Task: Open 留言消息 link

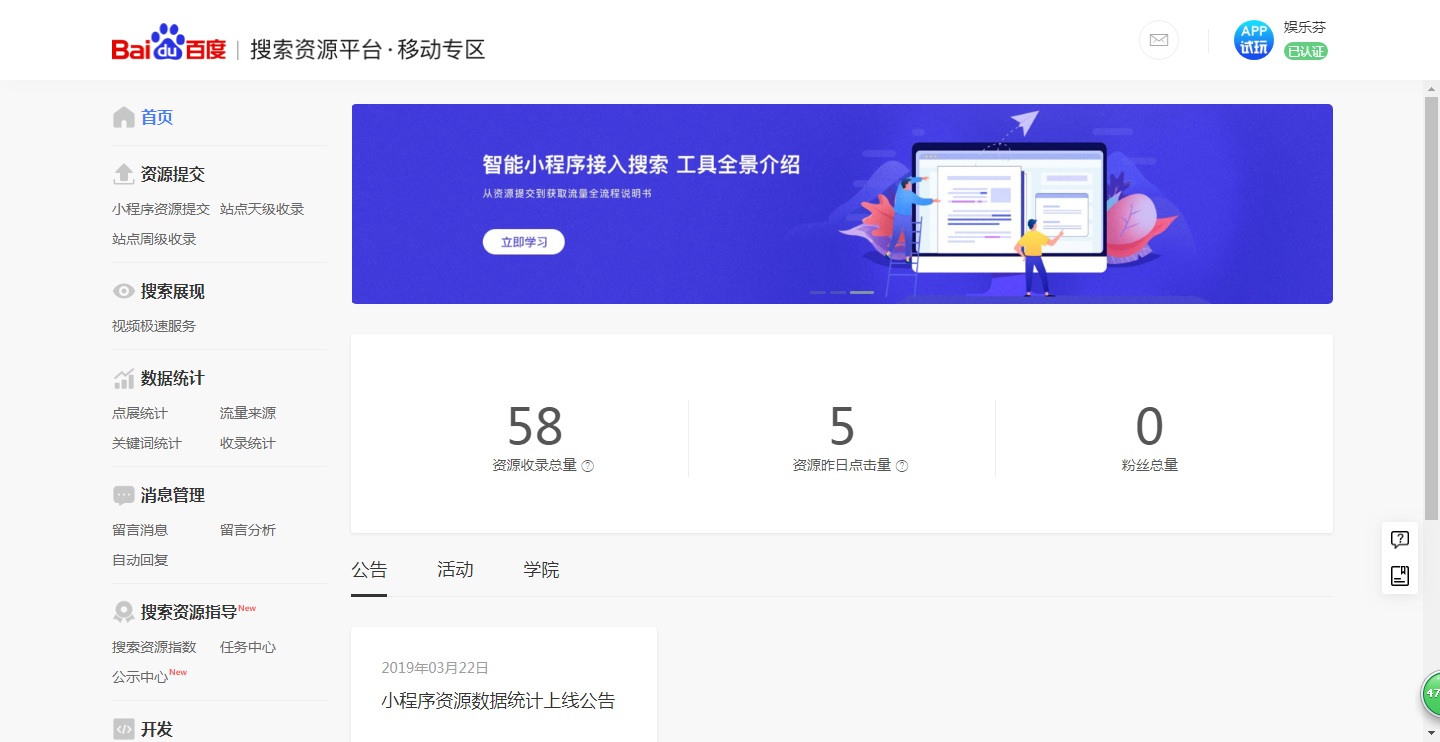Action: point(140,530)
